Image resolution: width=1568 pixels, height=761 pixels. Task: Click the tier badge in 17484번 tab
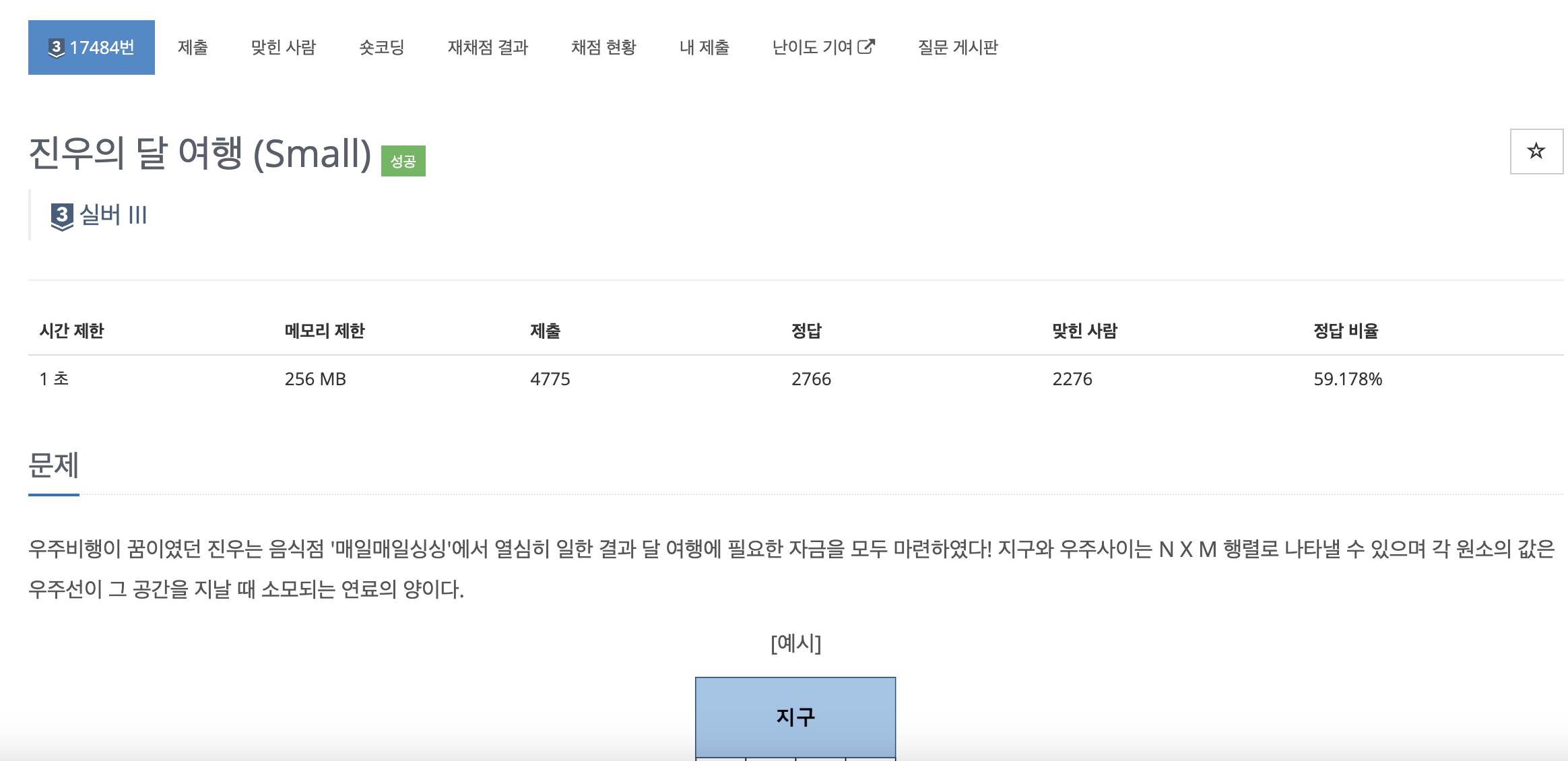[56, 48]
